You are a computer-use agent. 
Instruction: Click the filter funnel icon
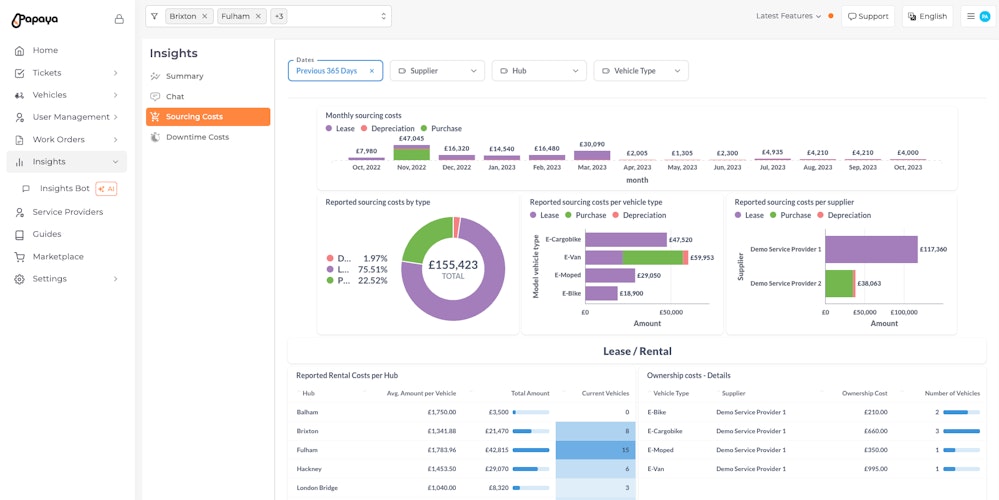pos(155,17)
